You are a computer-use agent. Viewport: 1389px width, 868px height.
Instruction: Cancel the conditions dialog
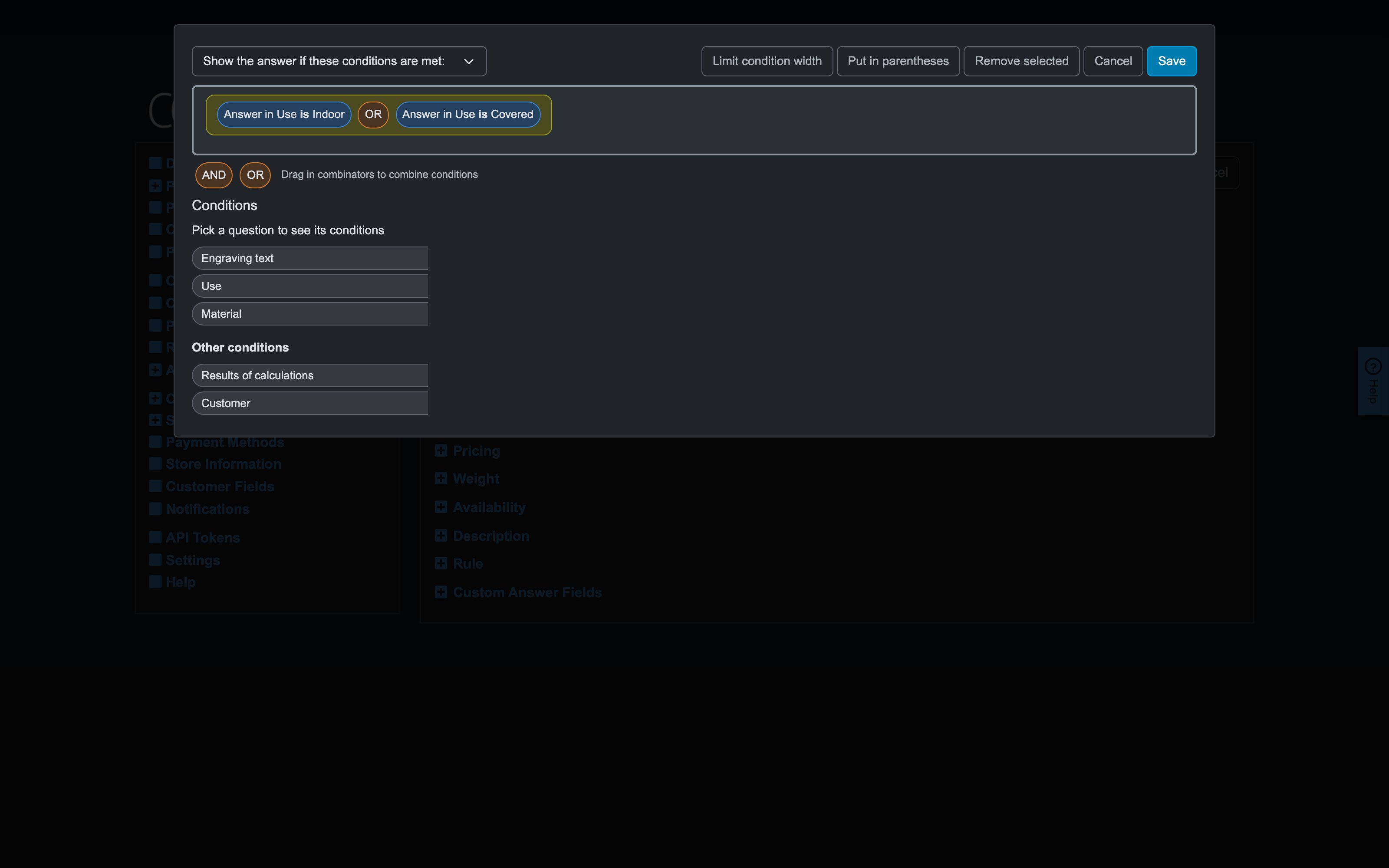1113,61
